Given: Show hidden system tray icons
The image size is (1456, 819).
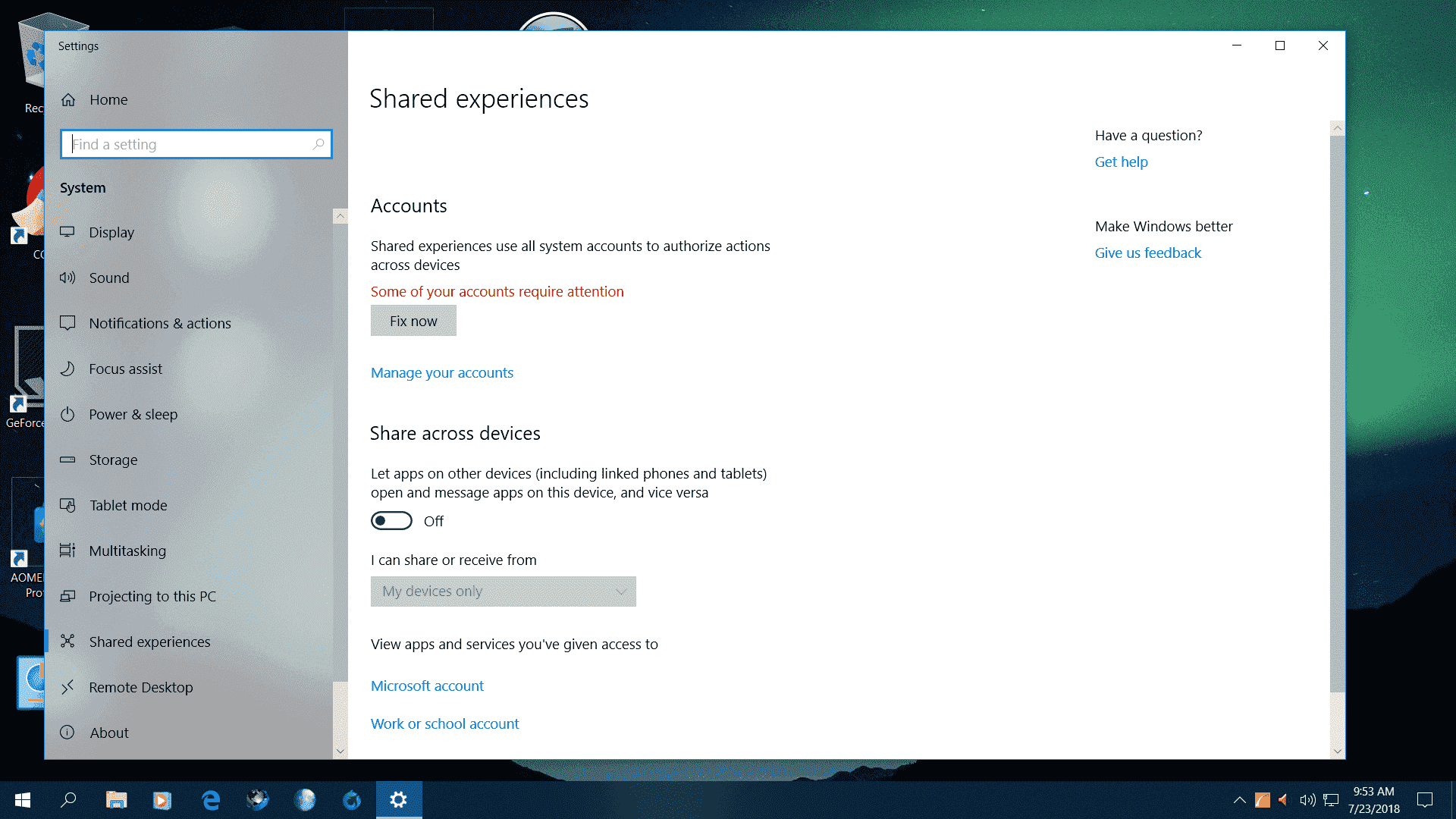Looking at the screenshot, I should tap(1240, 800).
